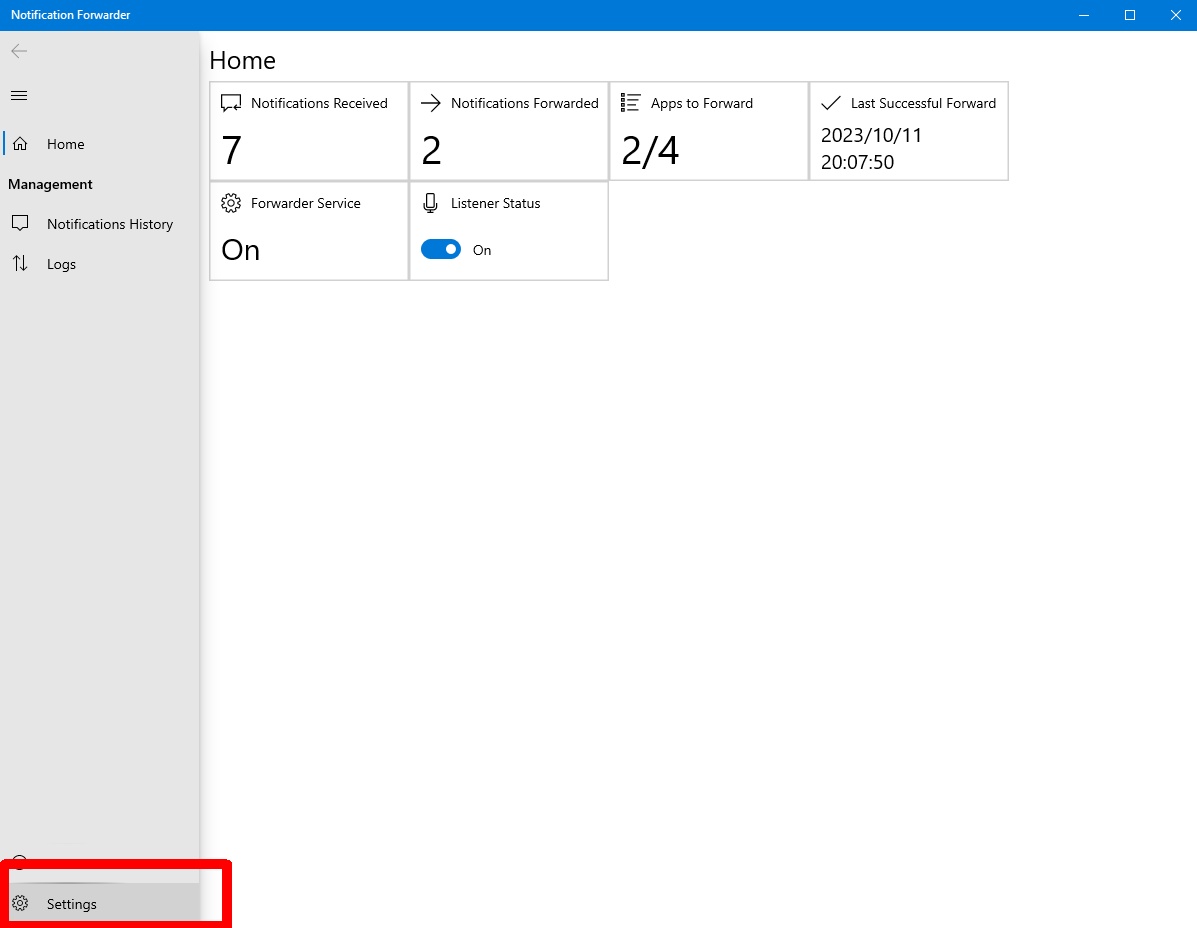Open Settings in the sidebar

pyautogui.click(x=100, y=904)
